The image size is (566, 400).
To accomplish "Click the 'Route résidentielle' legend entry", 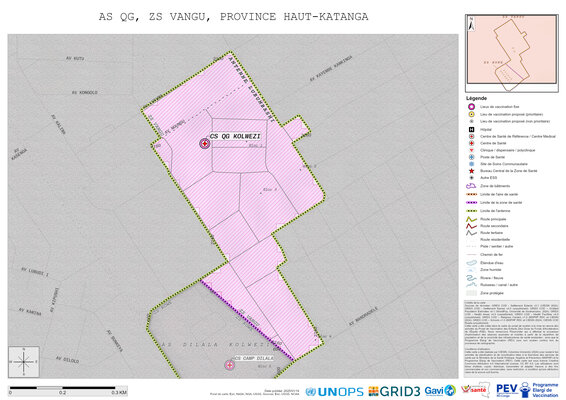I will coord(495,239).
